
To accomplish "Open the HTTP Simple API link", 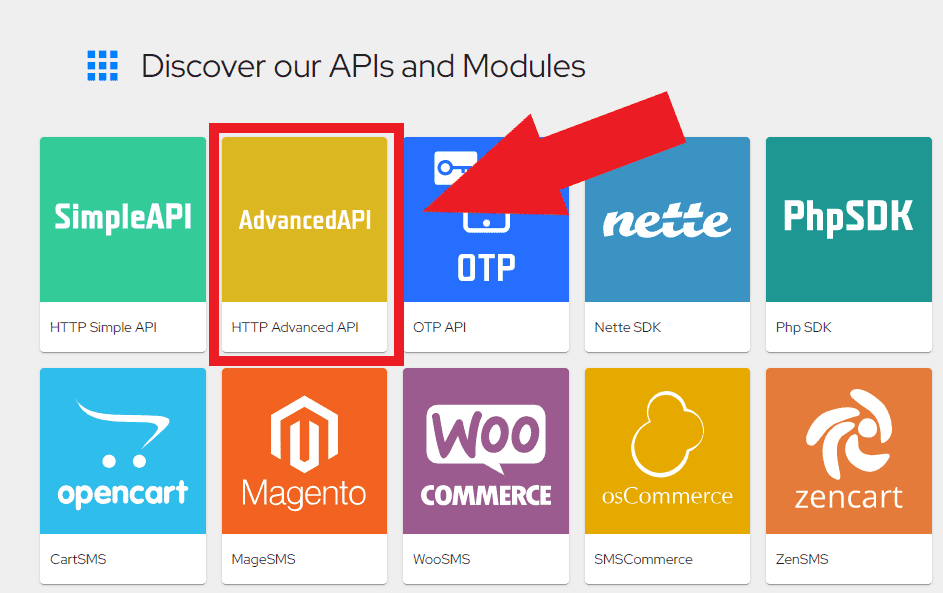I will tap(103, 327).
